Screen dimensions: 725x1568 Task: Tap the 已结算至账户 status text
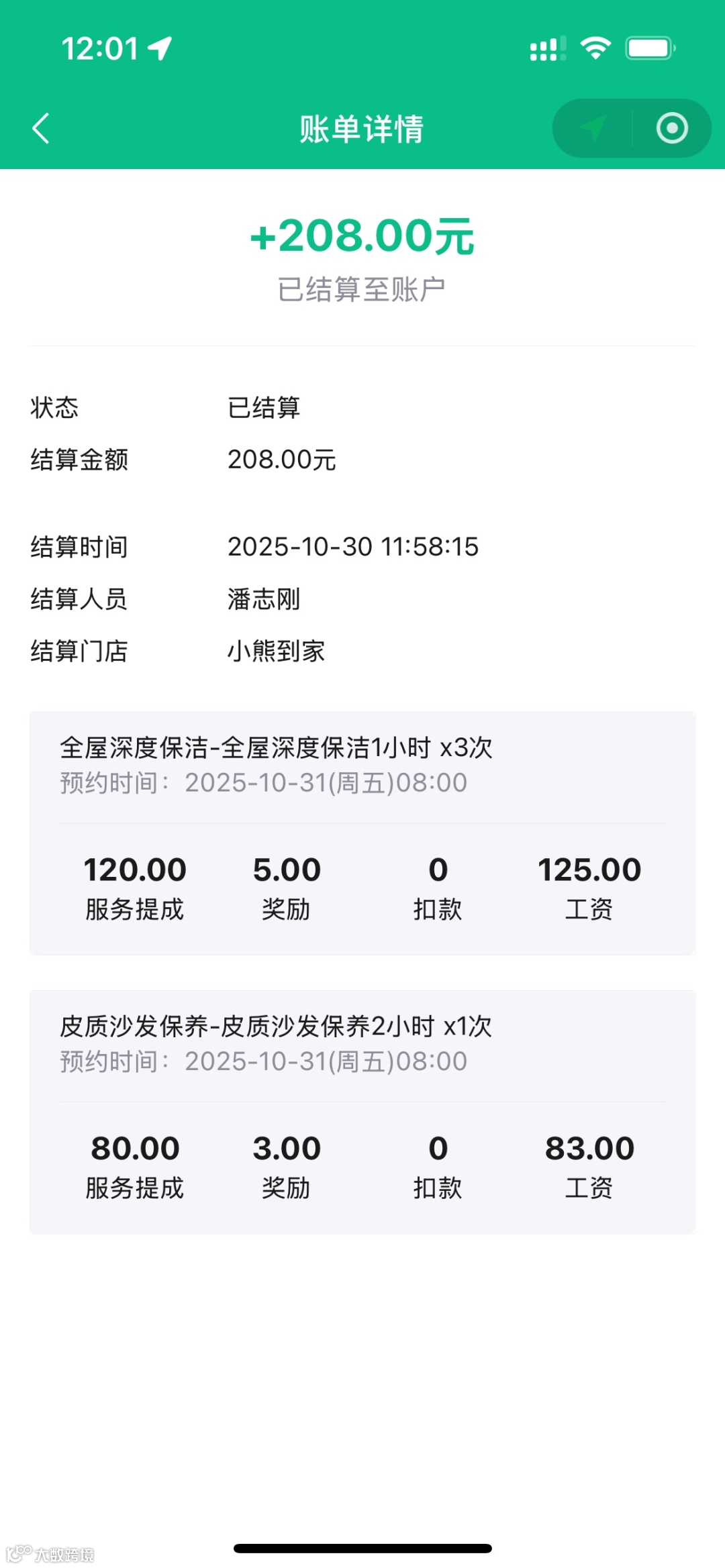pyautogui.click(x=362, y=290)
